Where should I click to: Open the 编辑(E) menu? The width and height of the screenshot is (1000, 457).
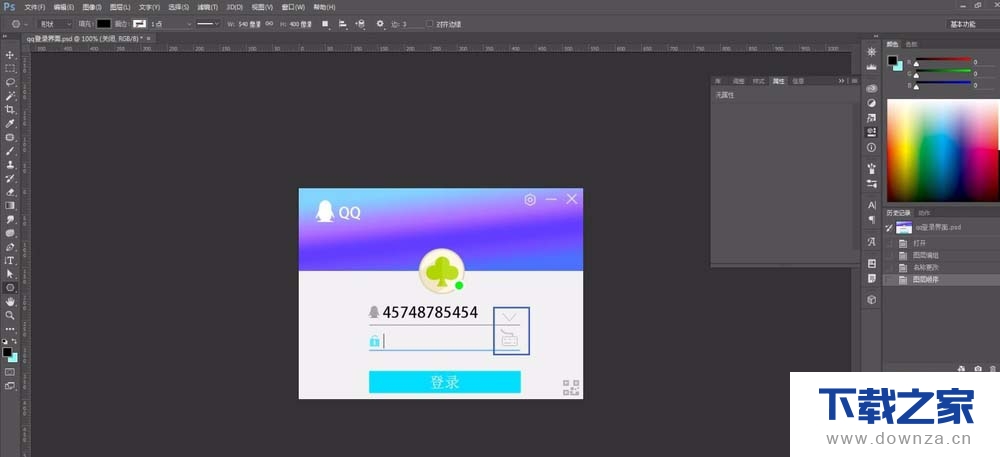pyautogui.click(x=64, y=7)
